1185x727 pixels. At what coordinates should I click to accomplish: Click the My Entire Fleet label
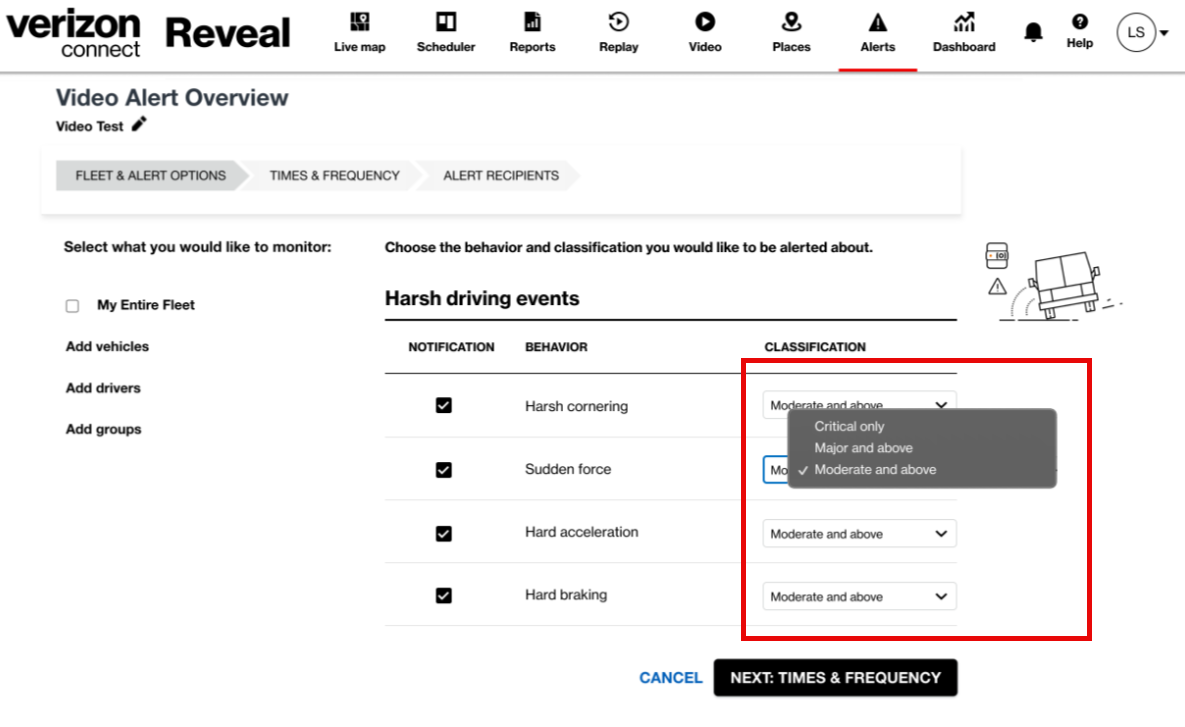(x=146, y=305)
